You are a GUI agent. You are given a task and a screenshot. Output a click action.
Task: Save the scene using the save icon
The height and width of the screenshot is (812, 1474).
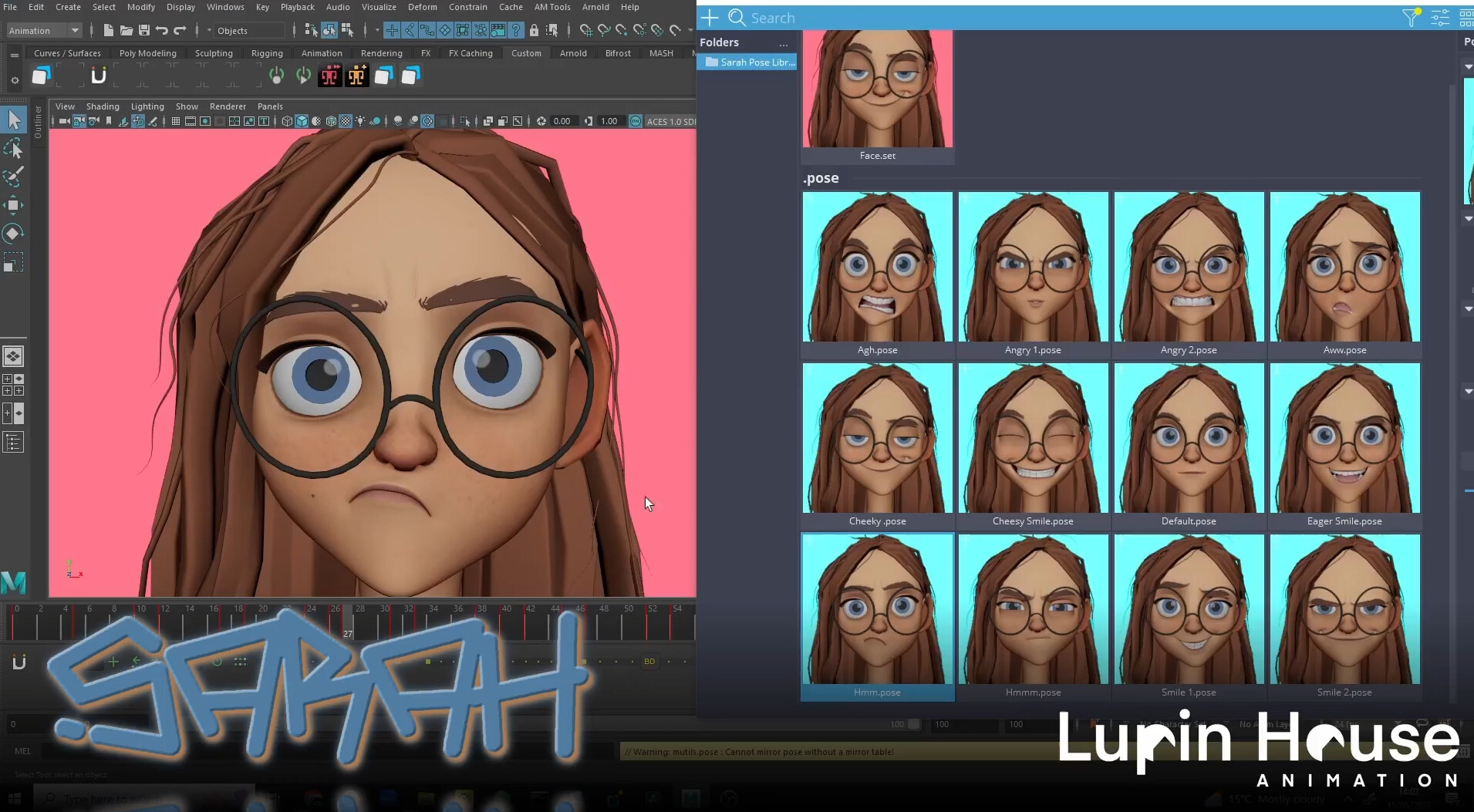click(145, 30)
